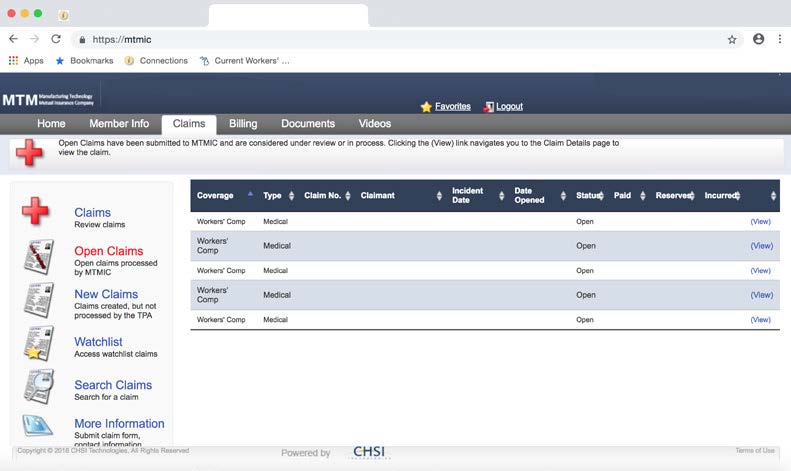Click the More Information laptop icon

[x=38, y=425]
